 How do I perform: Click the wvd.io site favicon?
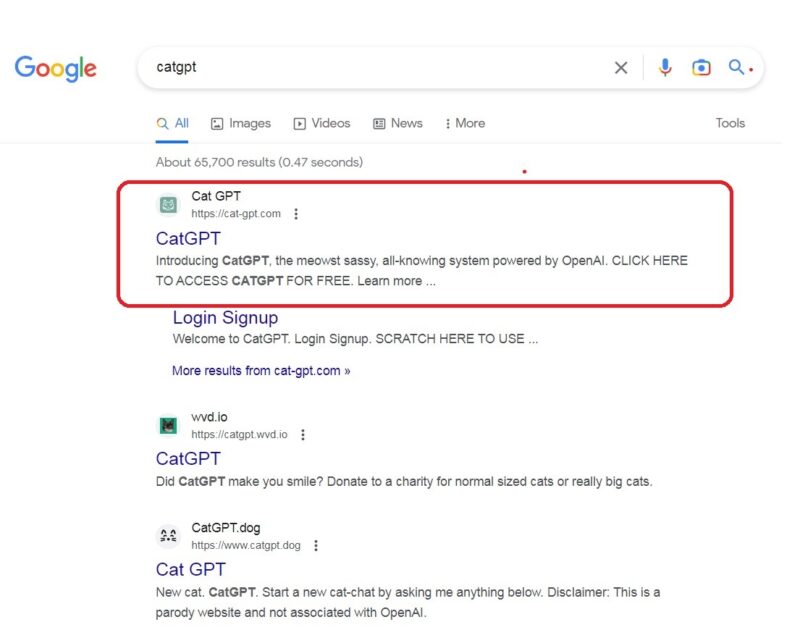(168, 425)
